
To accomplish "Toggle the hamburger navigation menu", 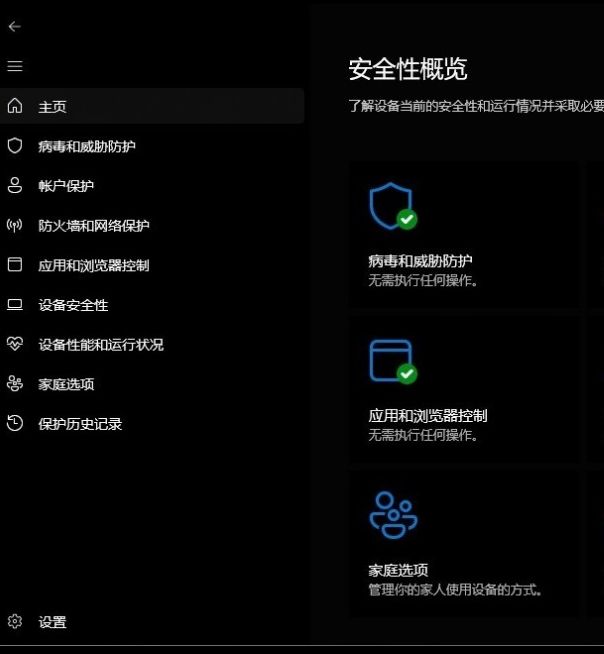I will pos(15,66).
